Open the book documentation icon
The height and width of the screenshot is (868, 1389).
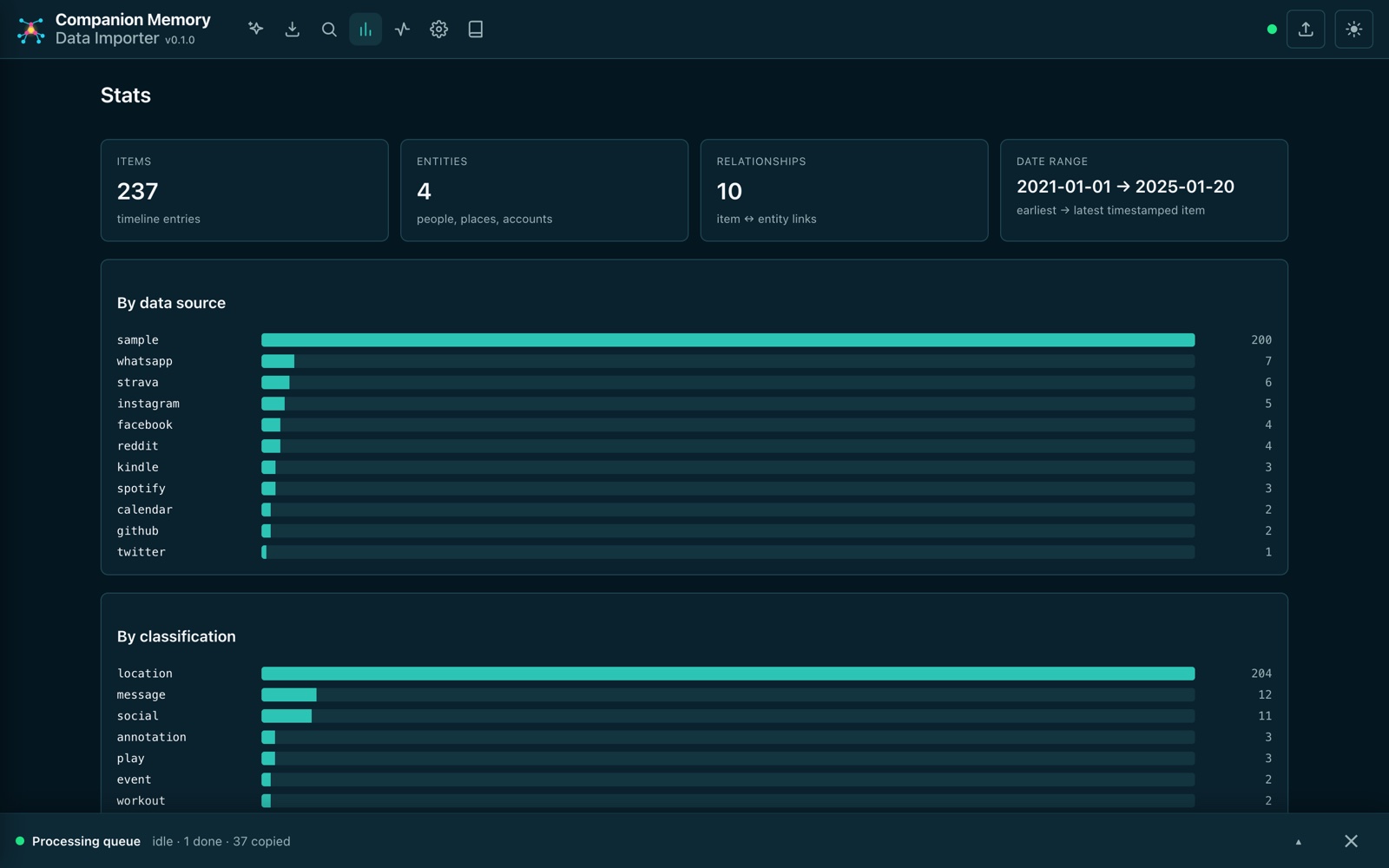tap(476, 30)
